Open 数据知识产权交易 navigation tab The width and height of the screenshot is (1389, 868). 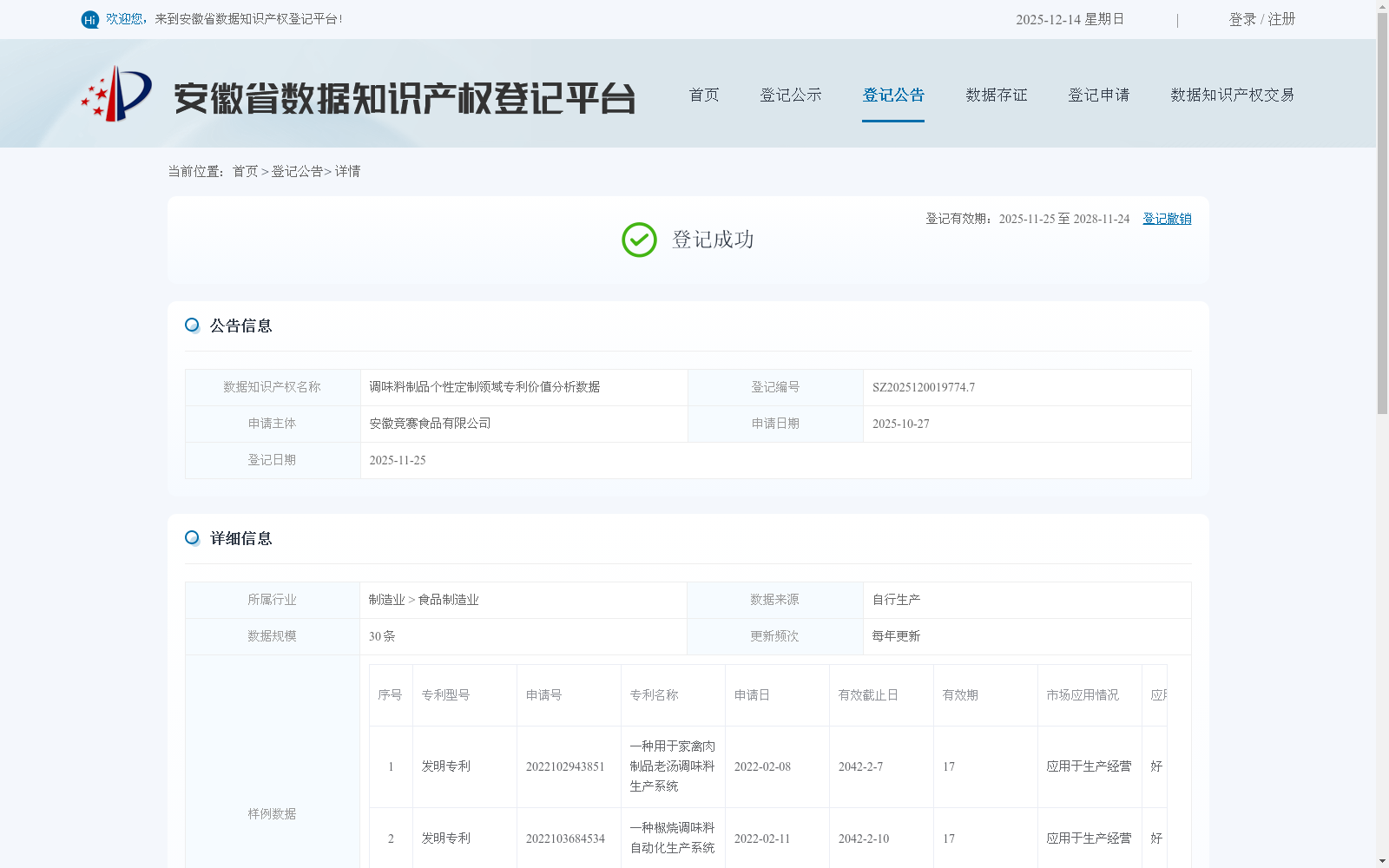click(1233, 95)
